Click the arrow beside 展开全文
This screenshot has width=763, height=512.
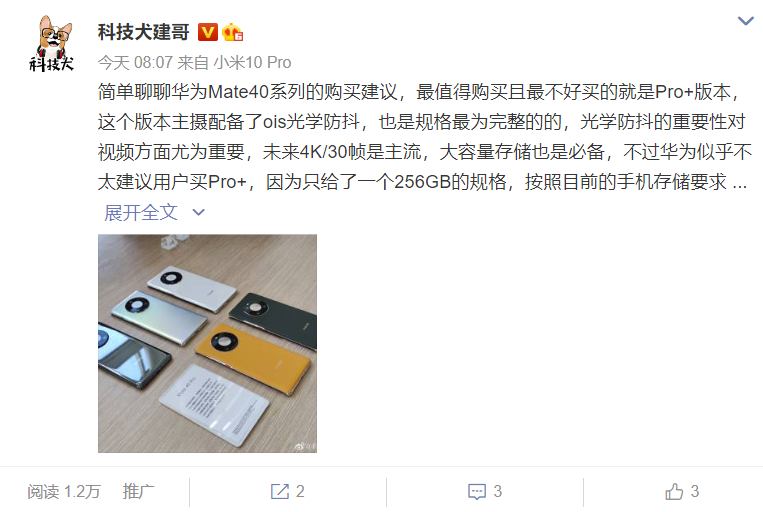(199, 212)
